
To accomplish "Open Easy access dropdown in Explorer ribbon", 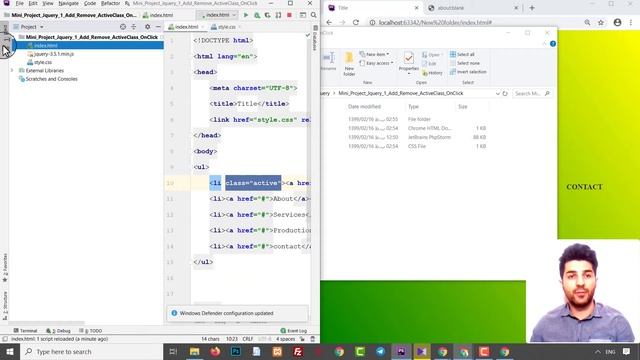I will tap(376, 63).
